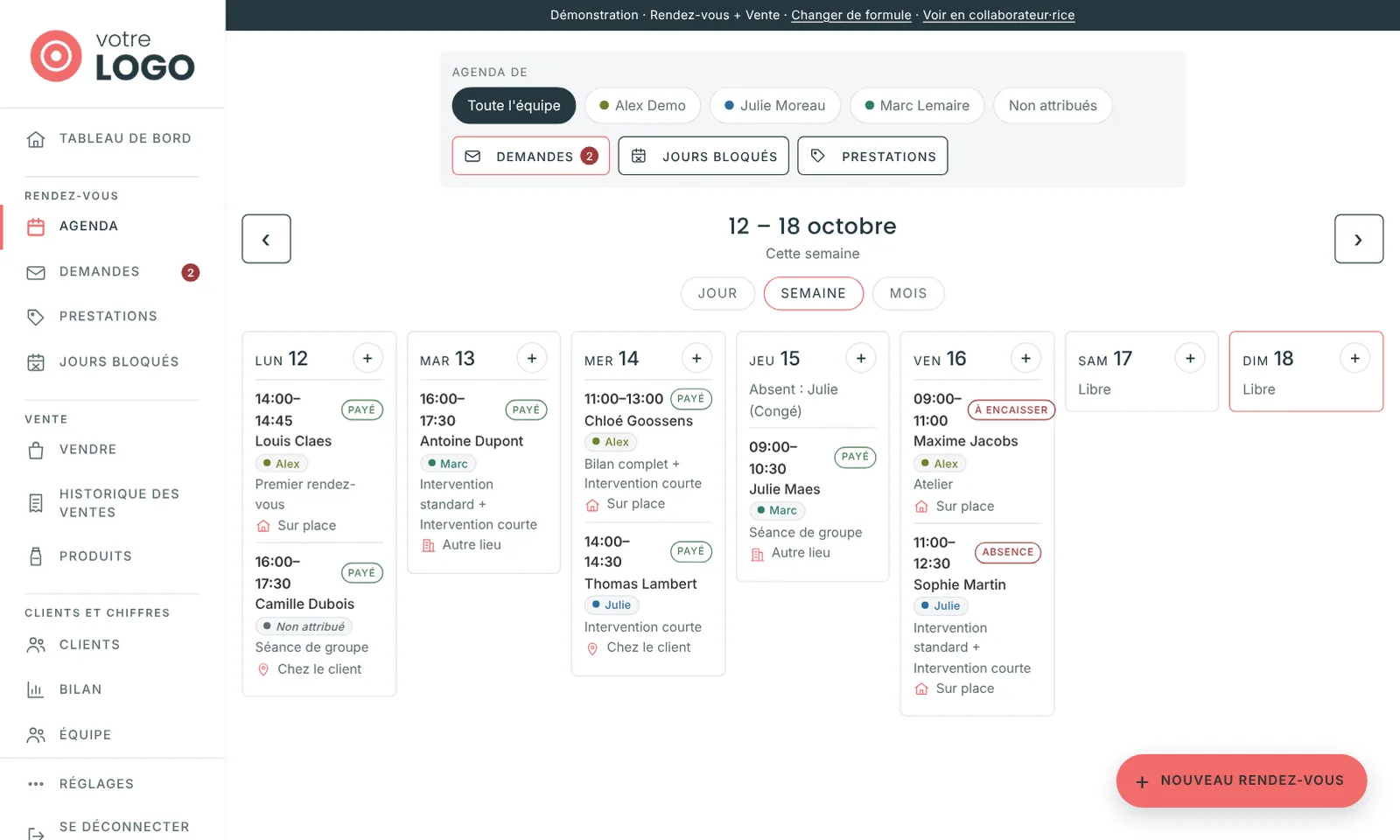Click Demandes button with badge in toolbar
The height and width of the screenshot is (840, 1400).
pyautogui.click(x=531, y=156)
